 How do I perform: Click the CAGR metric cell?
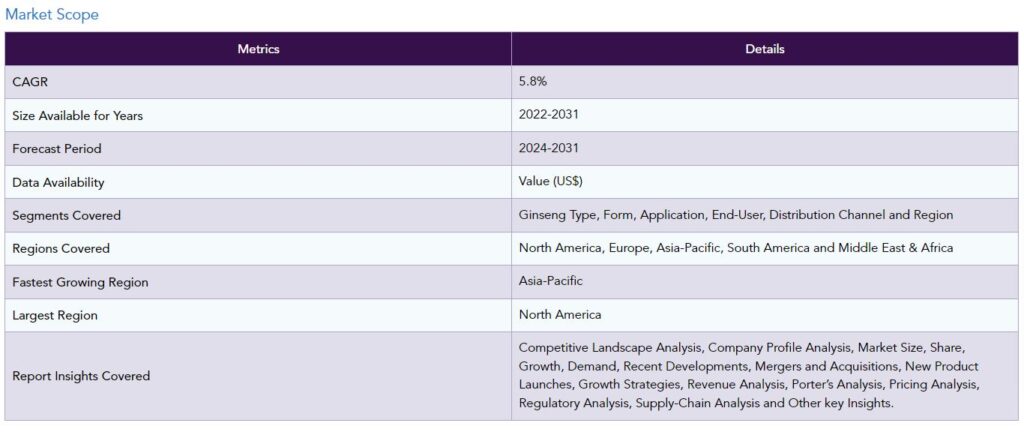pyautogui.click(x=258, y=82)
